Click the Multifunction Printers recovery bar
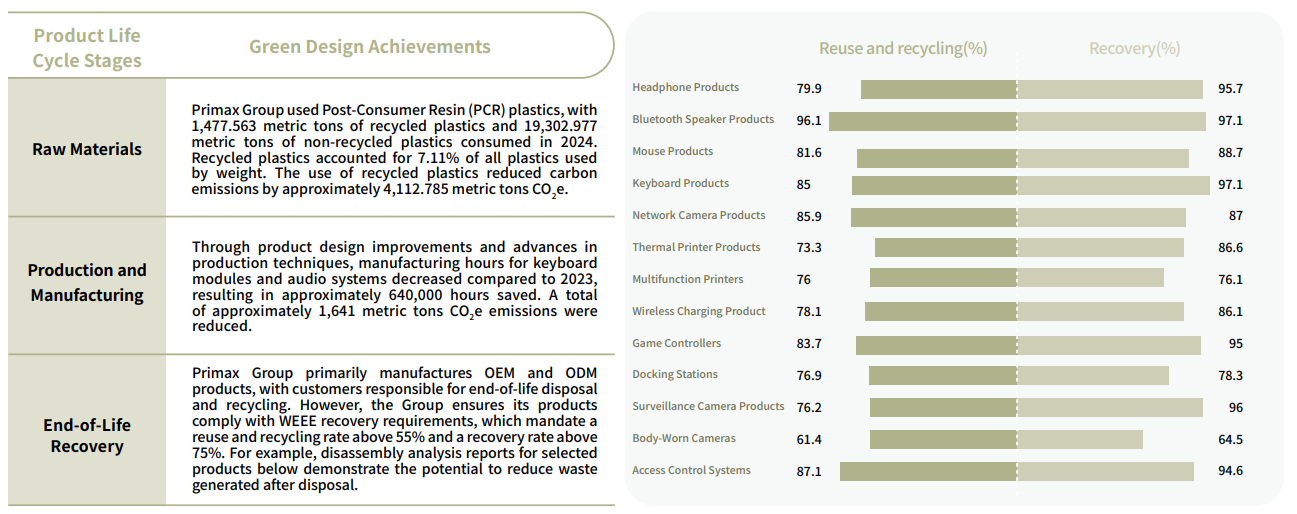The width and height of the screenshot is (1297, 514). (x=1091, y=278)
